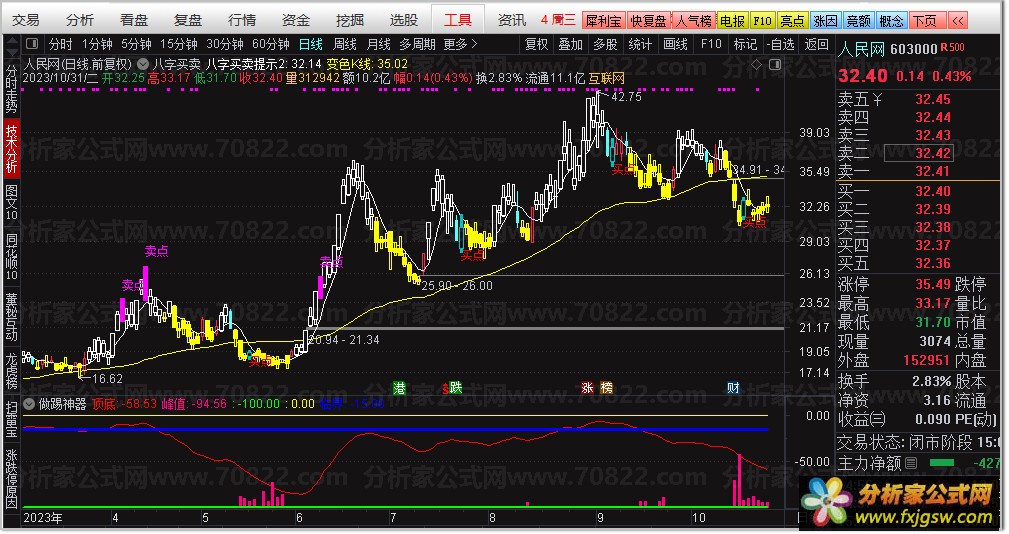Click the 概念 blue button
This screenshot has height=534, width=1009.
pyautogui.click(x=891, y=21)
